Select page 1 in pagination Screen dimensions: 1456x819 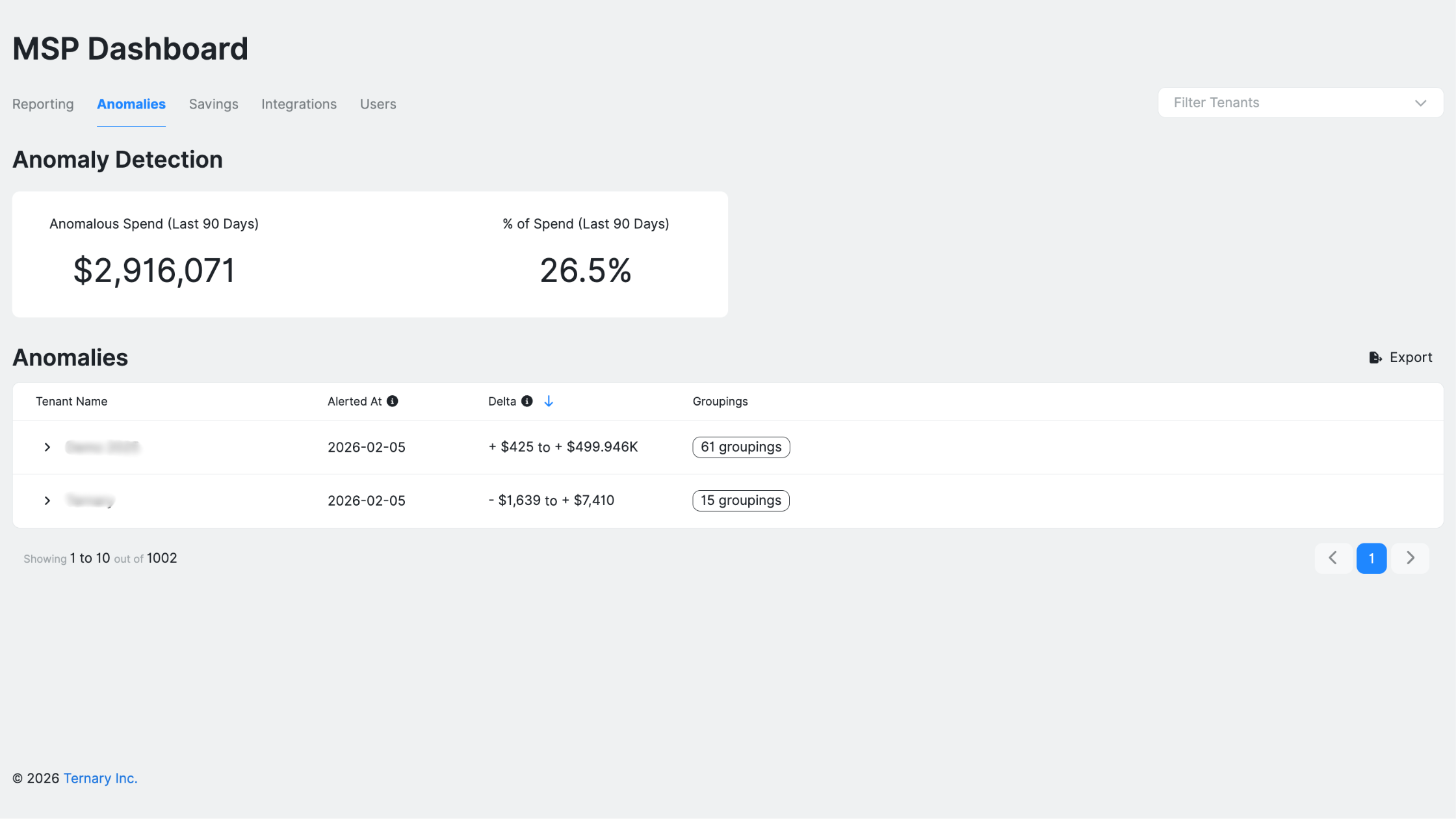[x=1371, y=558]
